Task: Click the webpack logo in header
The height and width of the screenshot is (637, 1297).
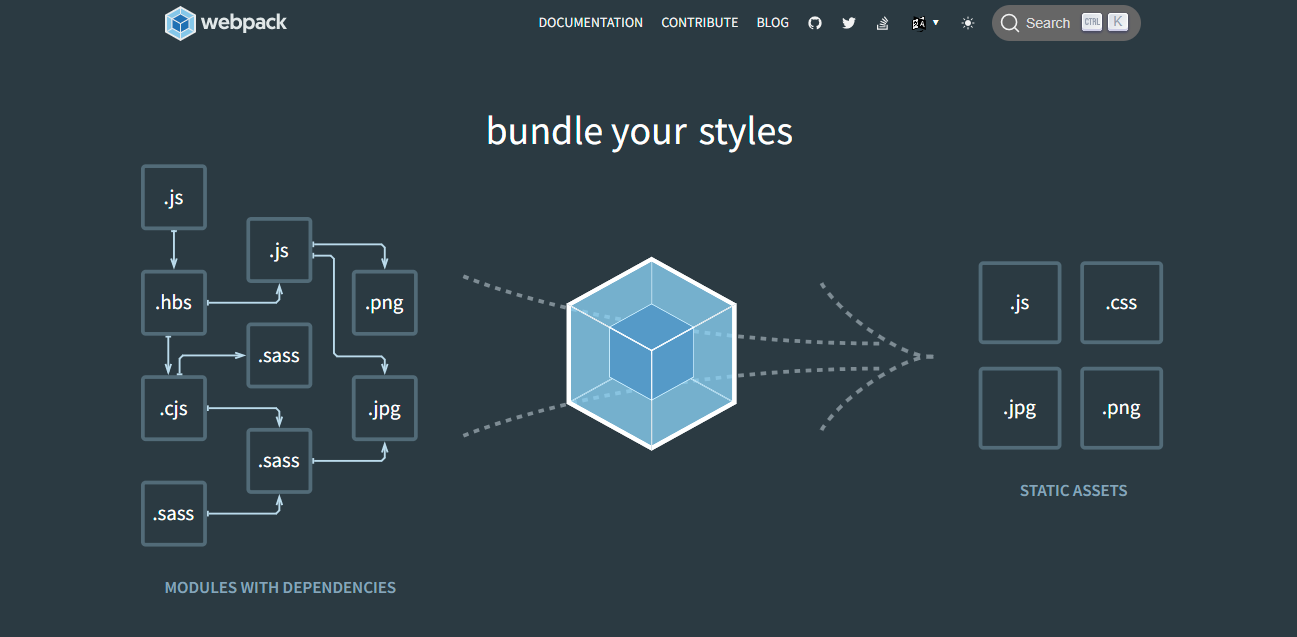Action: [226, 22]
